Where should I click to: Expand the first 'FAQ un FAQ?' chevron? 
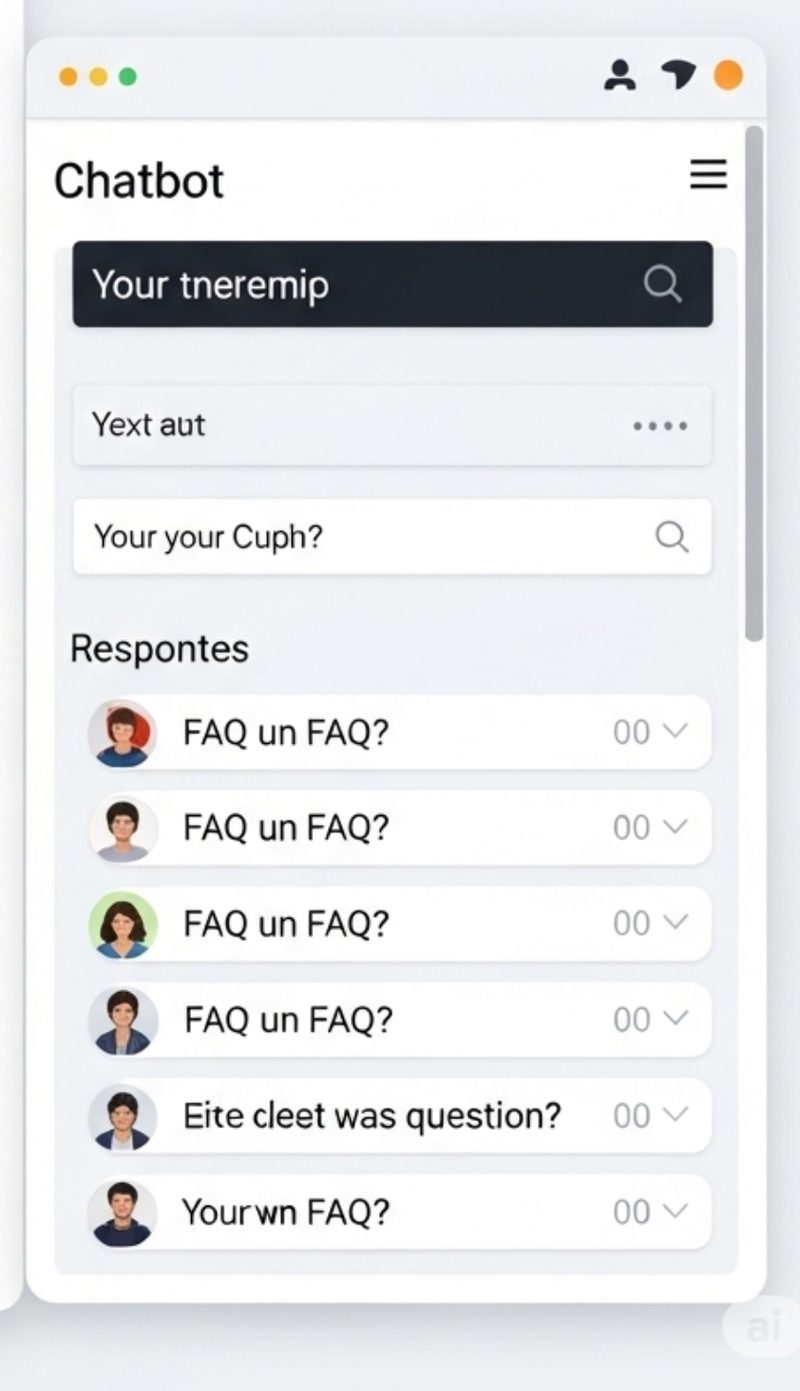click(x=676, y=731)
